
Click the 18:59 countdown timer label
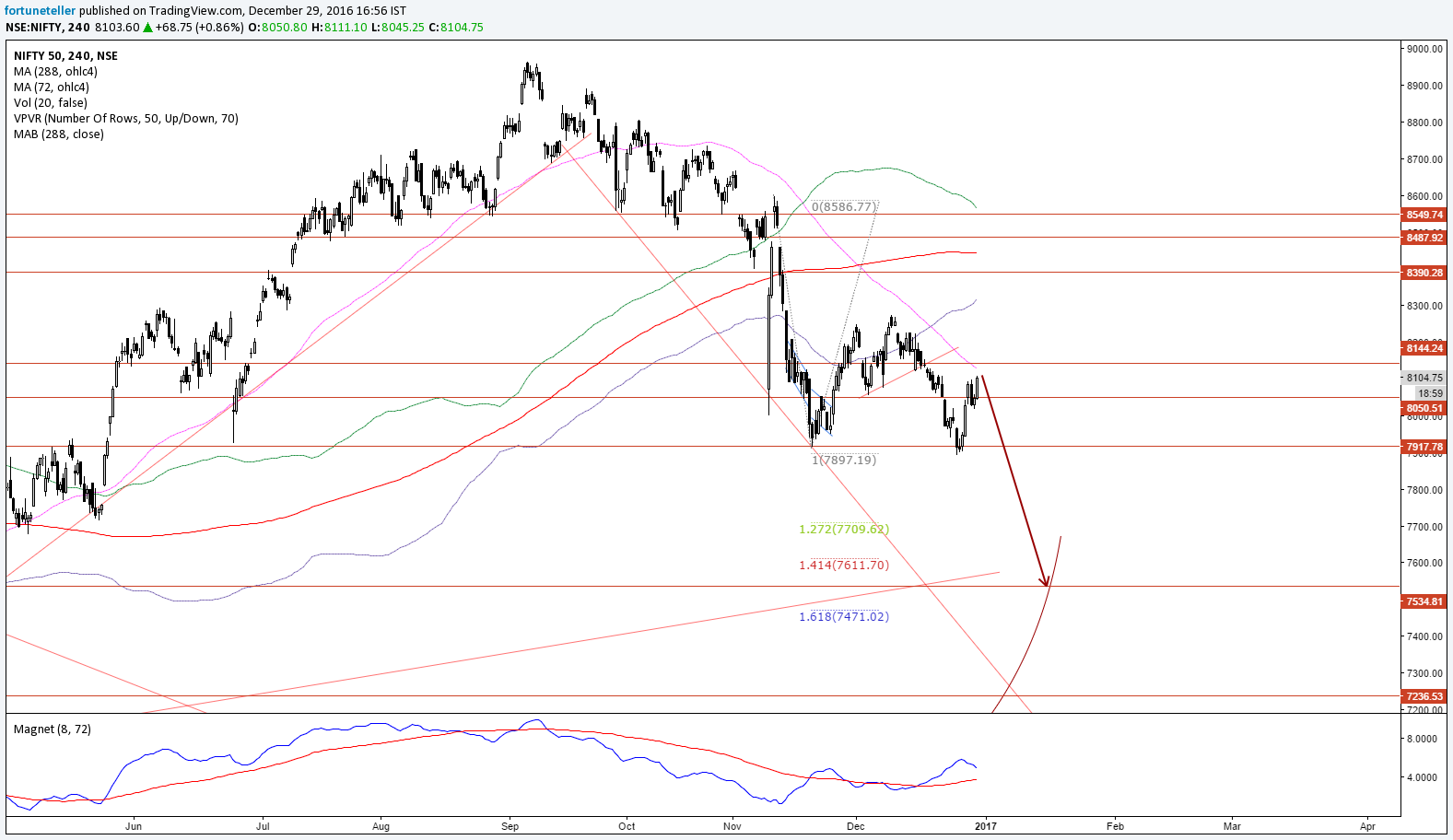pyautogui.click(x=1430, y=393)
